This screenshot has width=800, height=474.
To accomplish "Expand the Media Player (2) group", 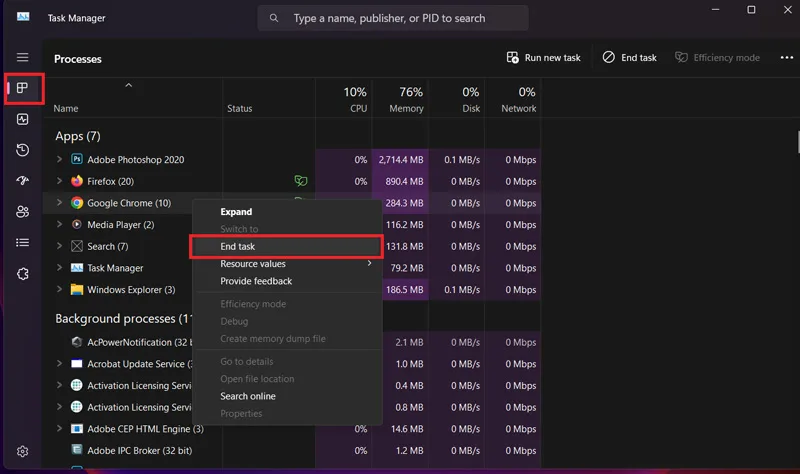I will tap(59, 224).
